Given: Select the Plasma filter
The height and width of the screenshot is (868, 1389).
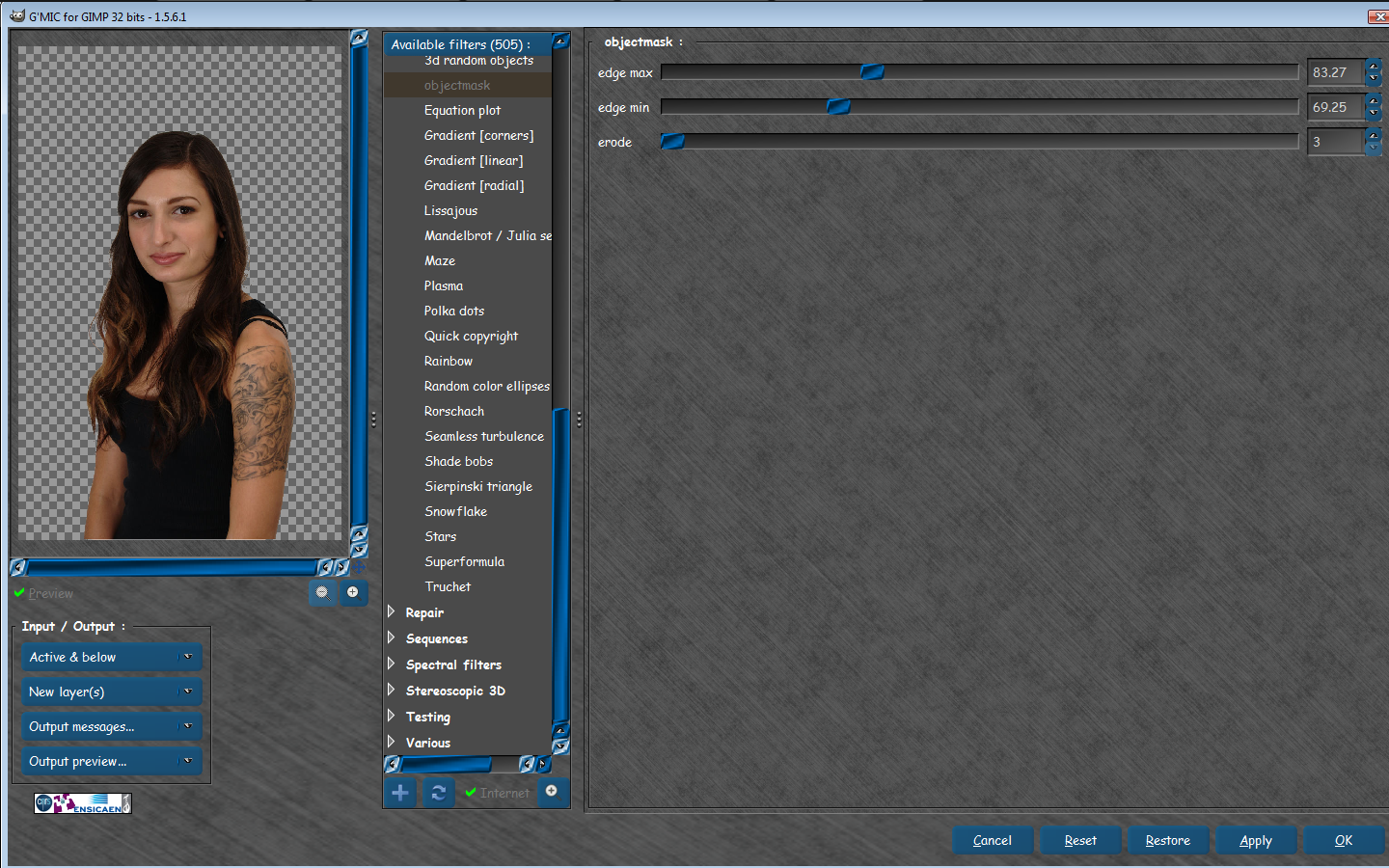Looking at the screenshot, I should tap(444, 285).
